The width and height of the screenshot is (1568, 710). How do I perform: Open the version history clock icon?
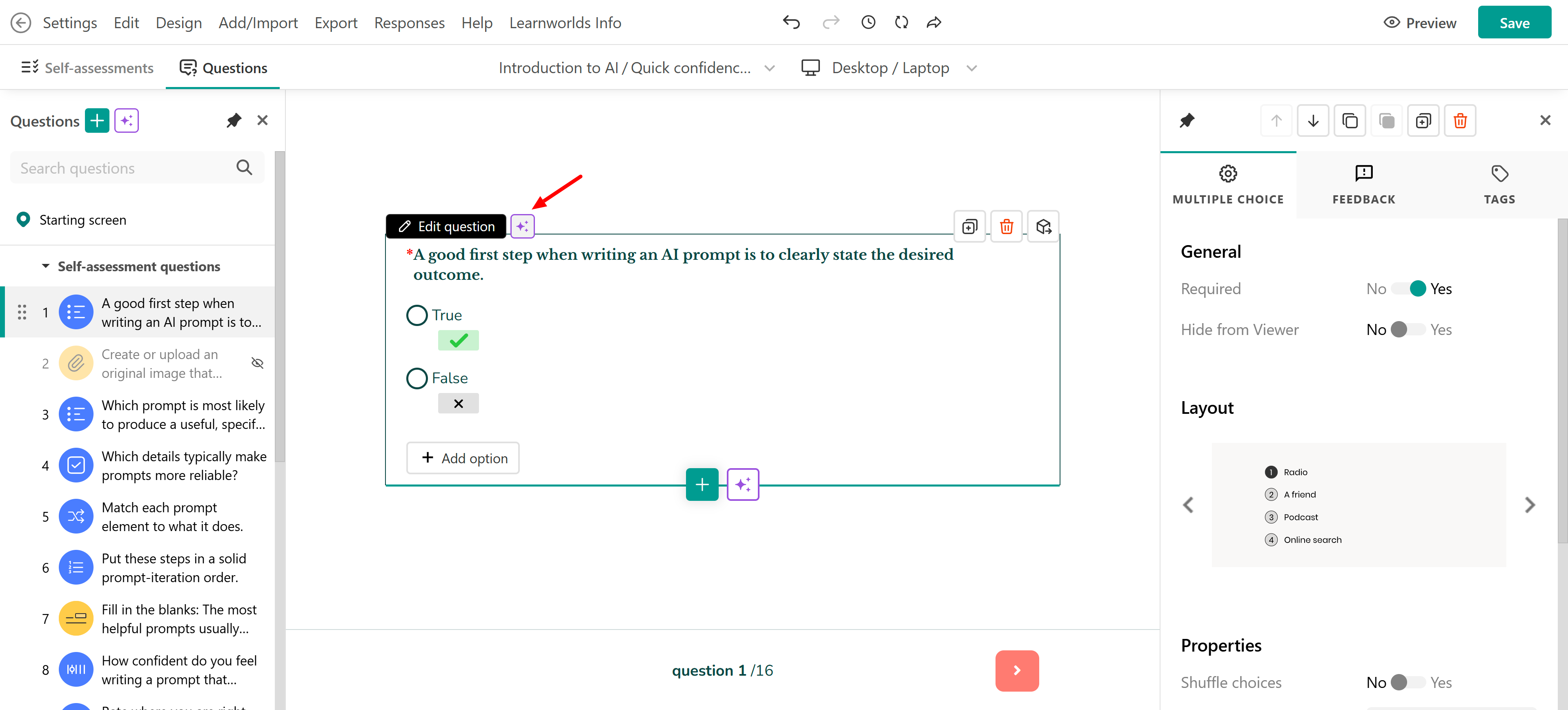click(868, 22)
